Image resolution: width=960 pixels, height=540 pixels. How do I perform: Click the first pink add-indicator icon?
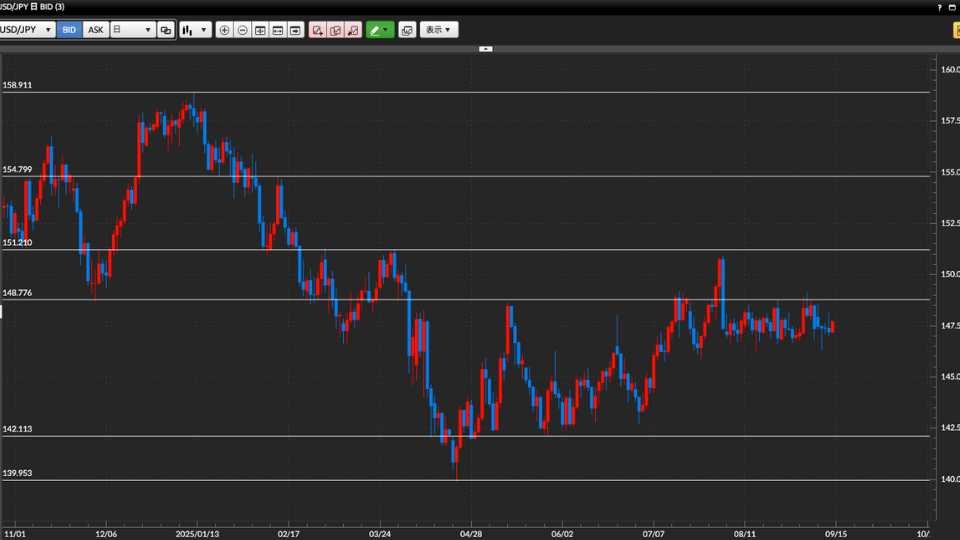(x=317, y=30)
